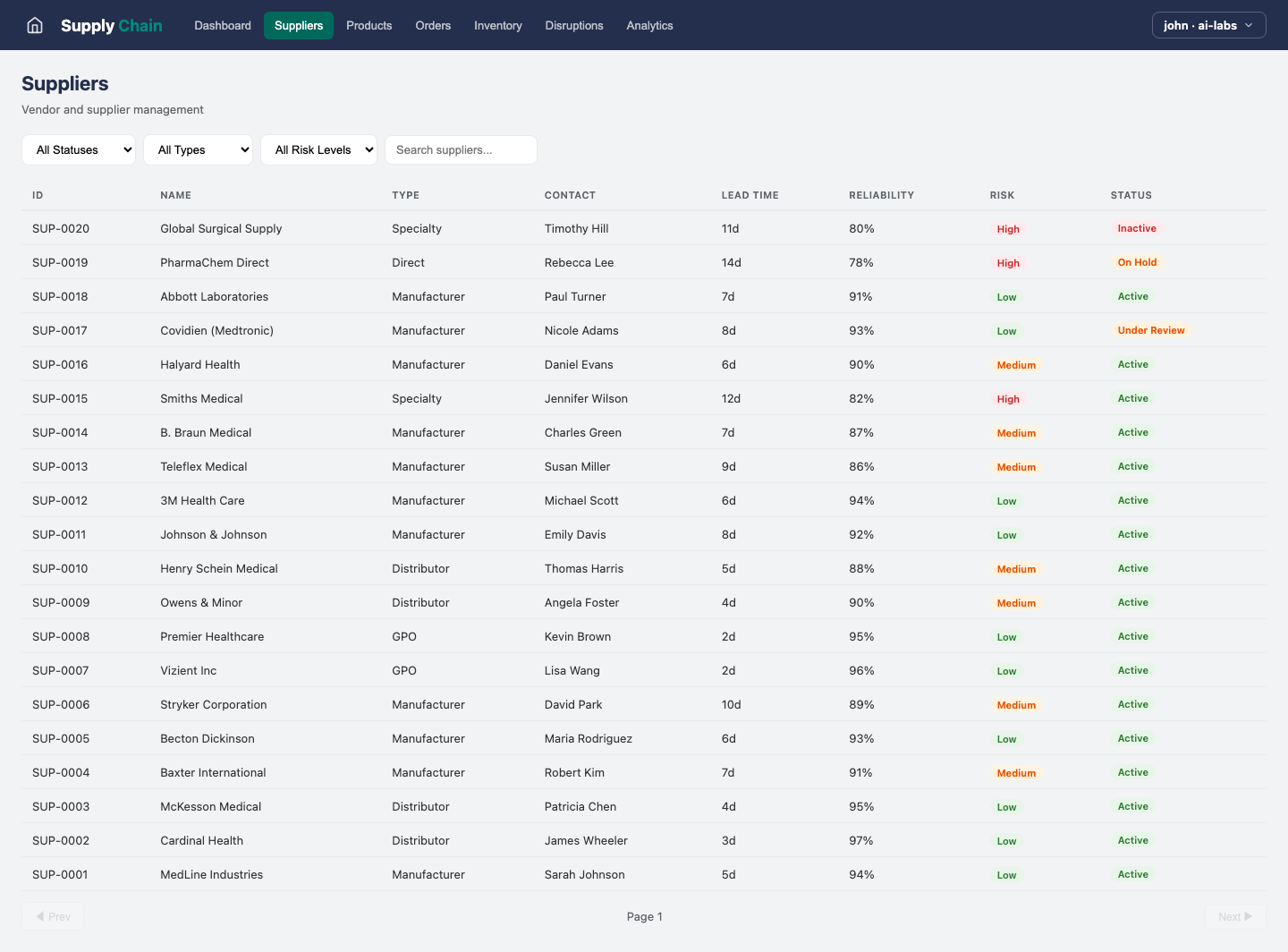The height and width of the screenshot is (952, 1288).
Task: Open the All Types filter dropdown
Action: tap(198, 149)
